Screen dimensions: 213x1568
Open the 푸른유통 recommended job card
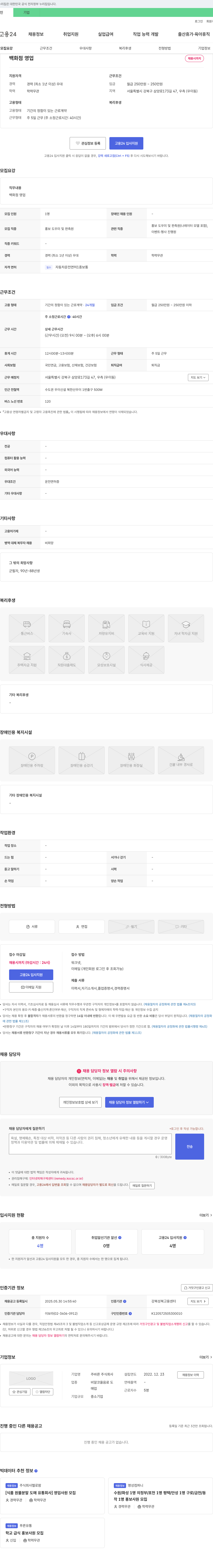point(52,1533)
